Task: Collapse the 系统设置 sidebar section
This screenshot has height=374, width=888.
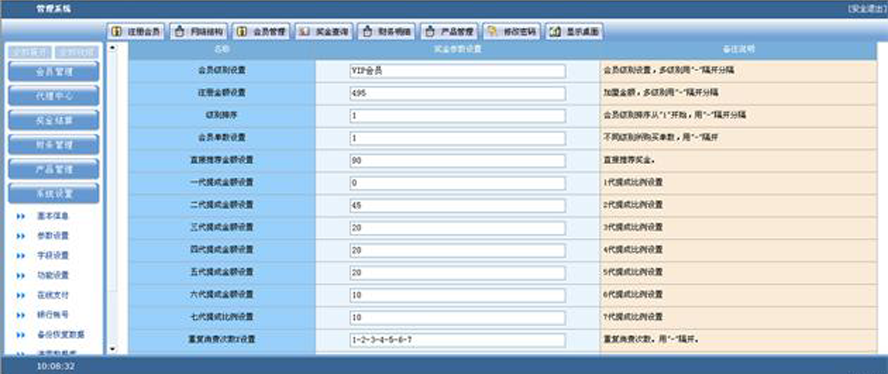Action: [54, 193]
